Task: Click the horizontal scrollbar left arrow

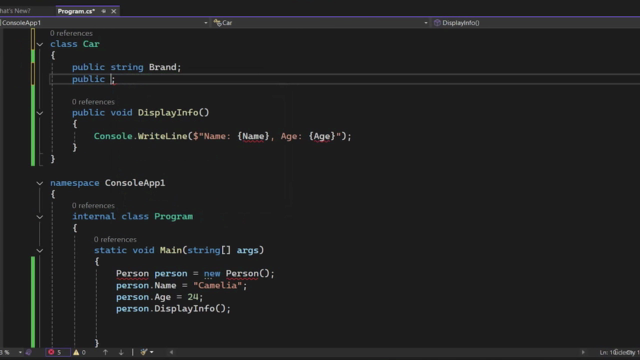Action: pos(171,352)
